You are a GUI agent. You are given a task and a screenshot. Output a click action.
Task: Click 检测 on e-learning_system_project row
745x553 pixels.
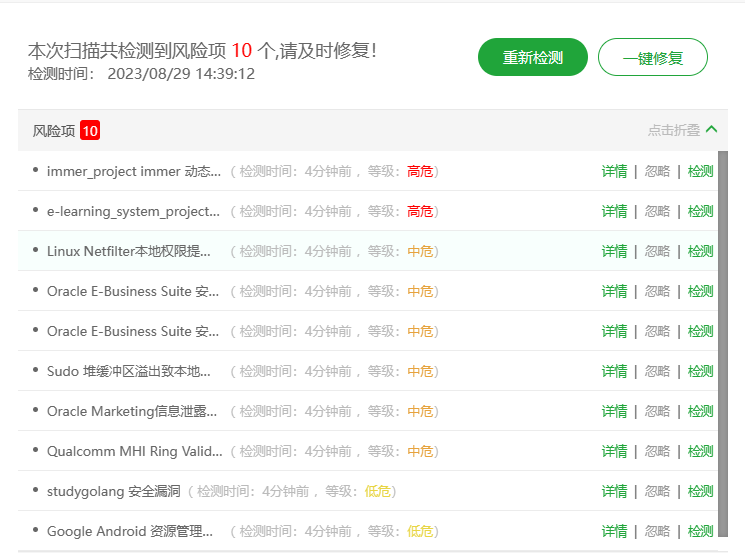point(700,211)
